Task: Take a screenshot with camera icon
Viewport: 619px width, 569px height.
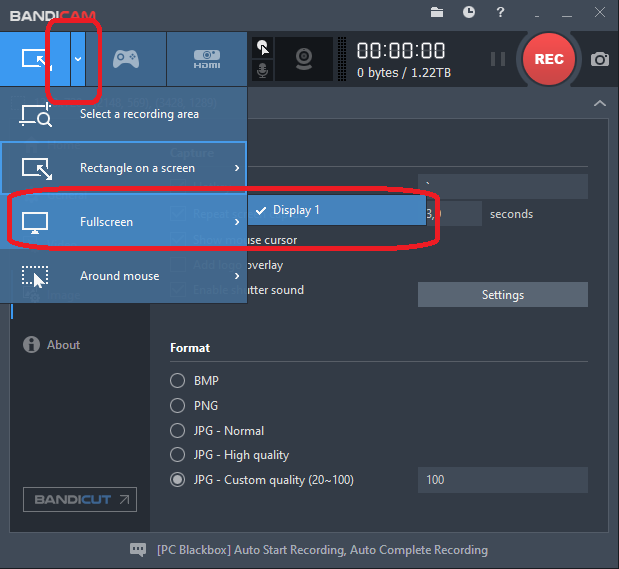Action: (599, 59)
